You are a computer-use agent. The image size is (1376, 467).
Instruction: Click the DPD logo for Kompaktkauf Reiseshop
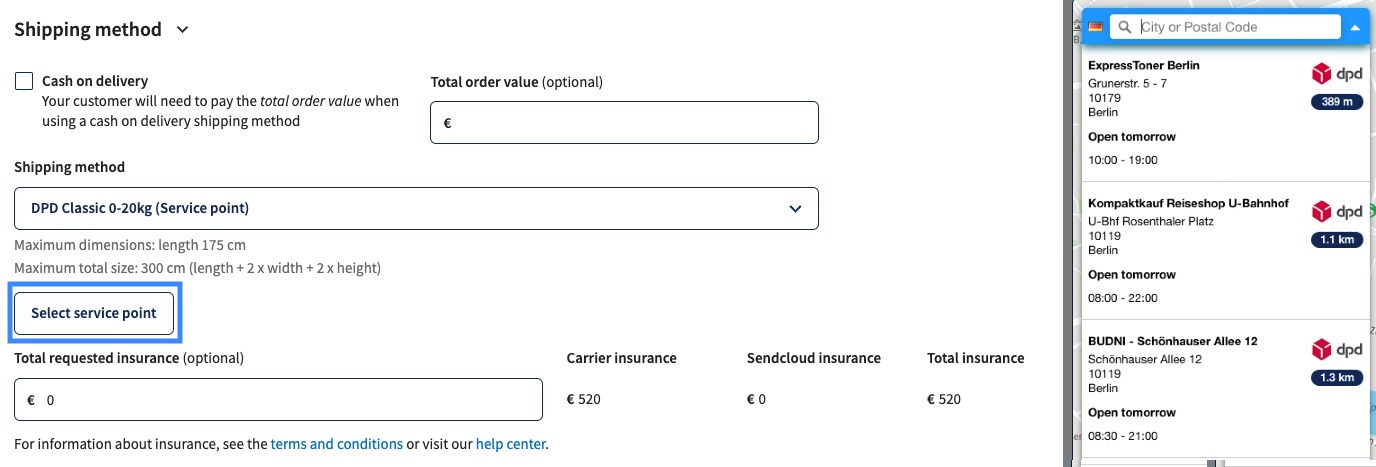[x=1337, y=212]
